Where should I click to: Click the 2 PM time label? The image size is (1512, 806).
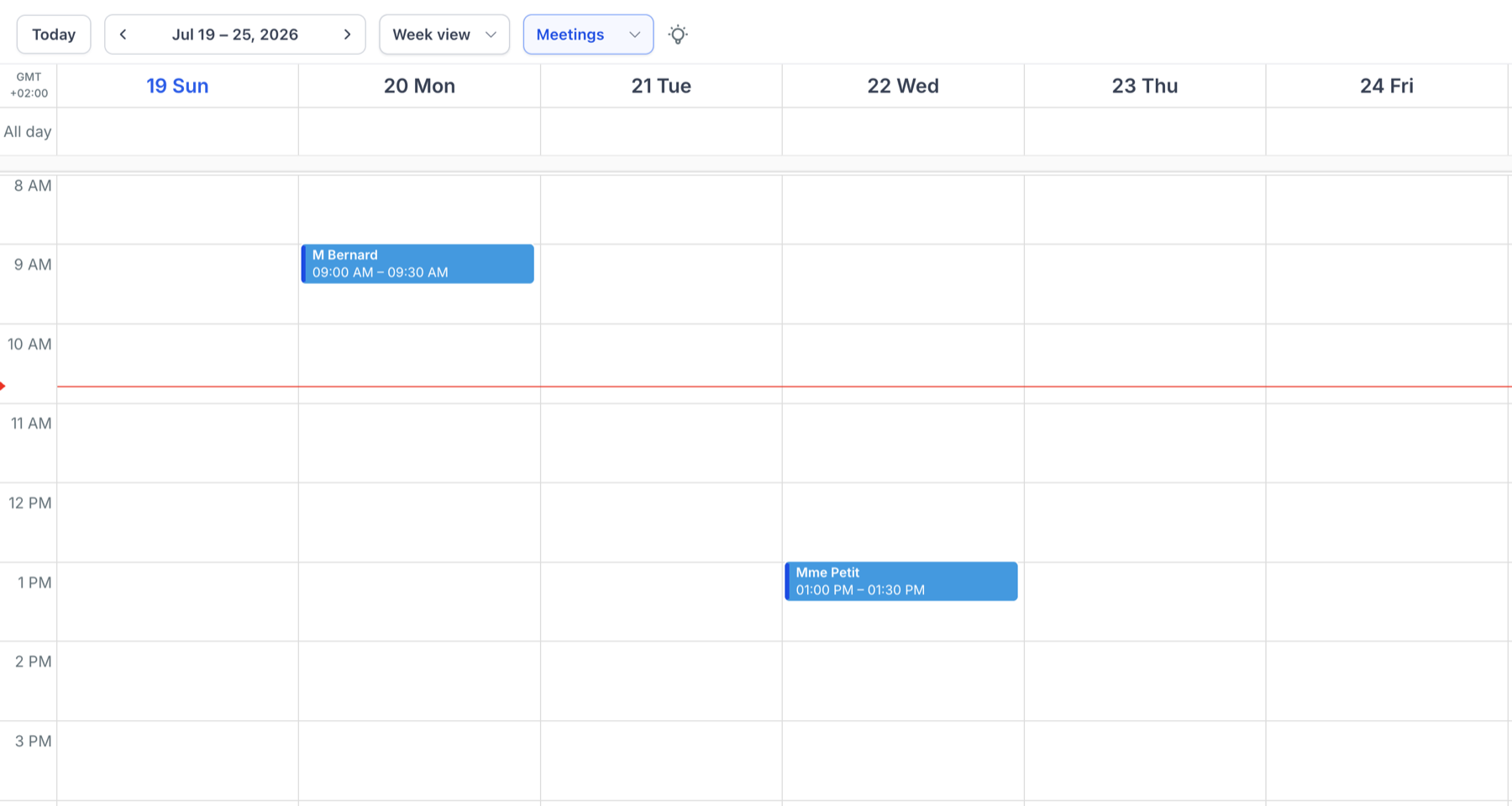(34, 661)
